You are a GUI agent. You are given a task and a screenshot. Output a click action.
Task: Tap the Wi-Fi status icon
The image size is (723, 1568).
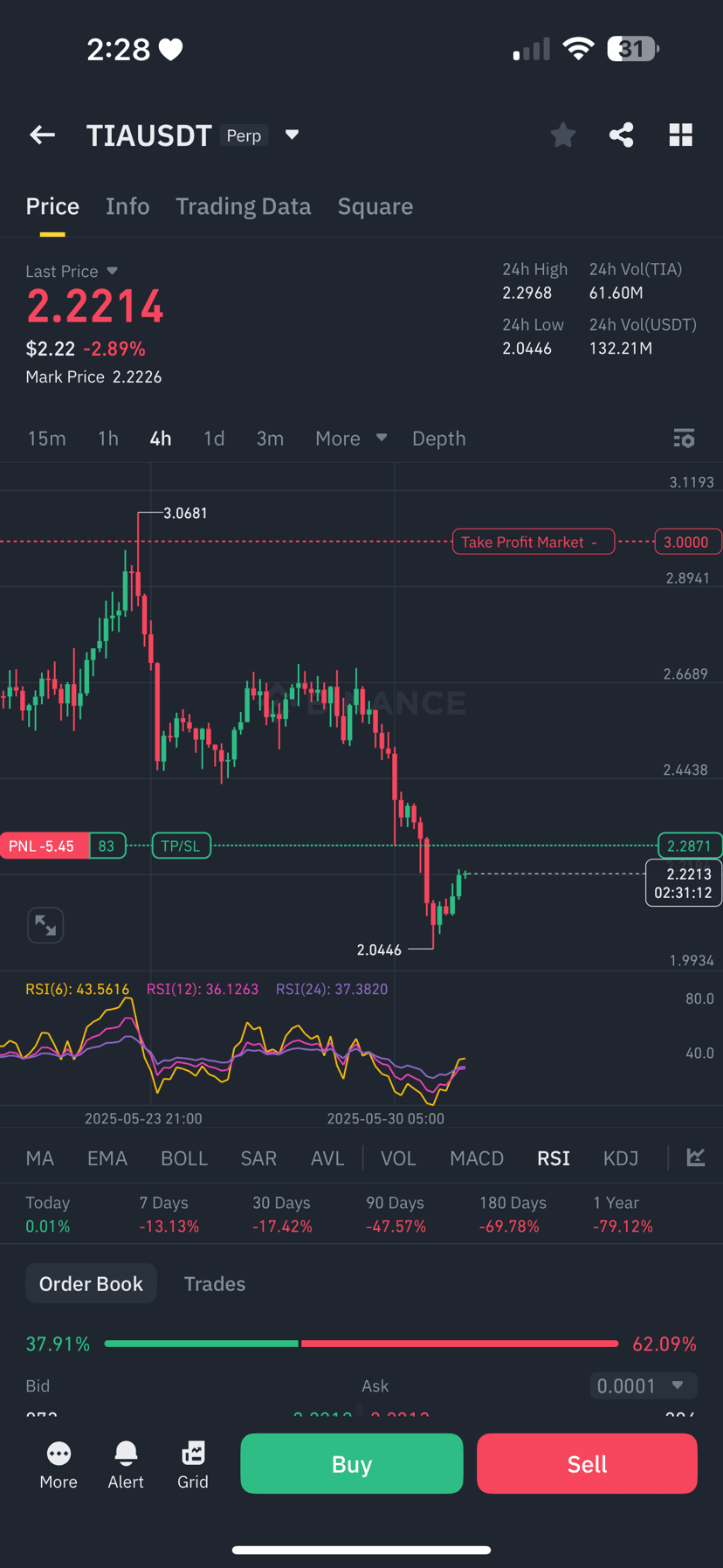pos(577,48)
